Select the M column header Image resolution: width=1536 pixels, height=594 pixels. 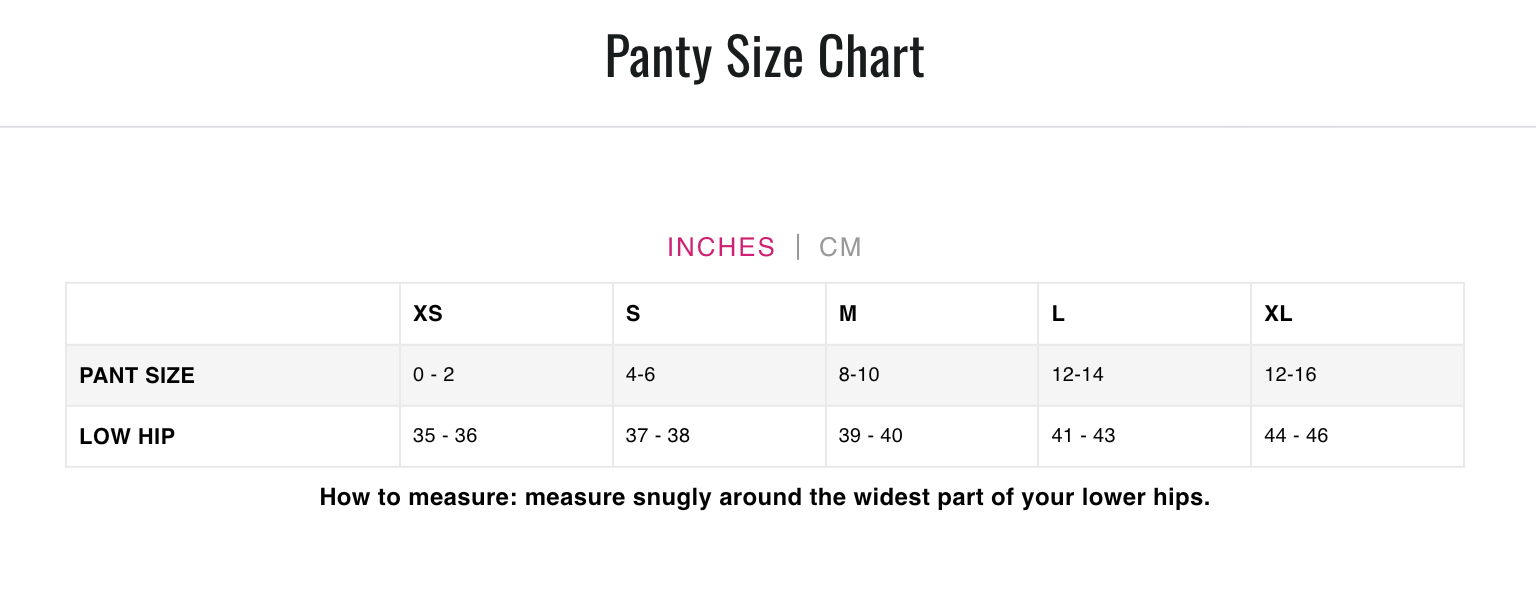point(932,314)
